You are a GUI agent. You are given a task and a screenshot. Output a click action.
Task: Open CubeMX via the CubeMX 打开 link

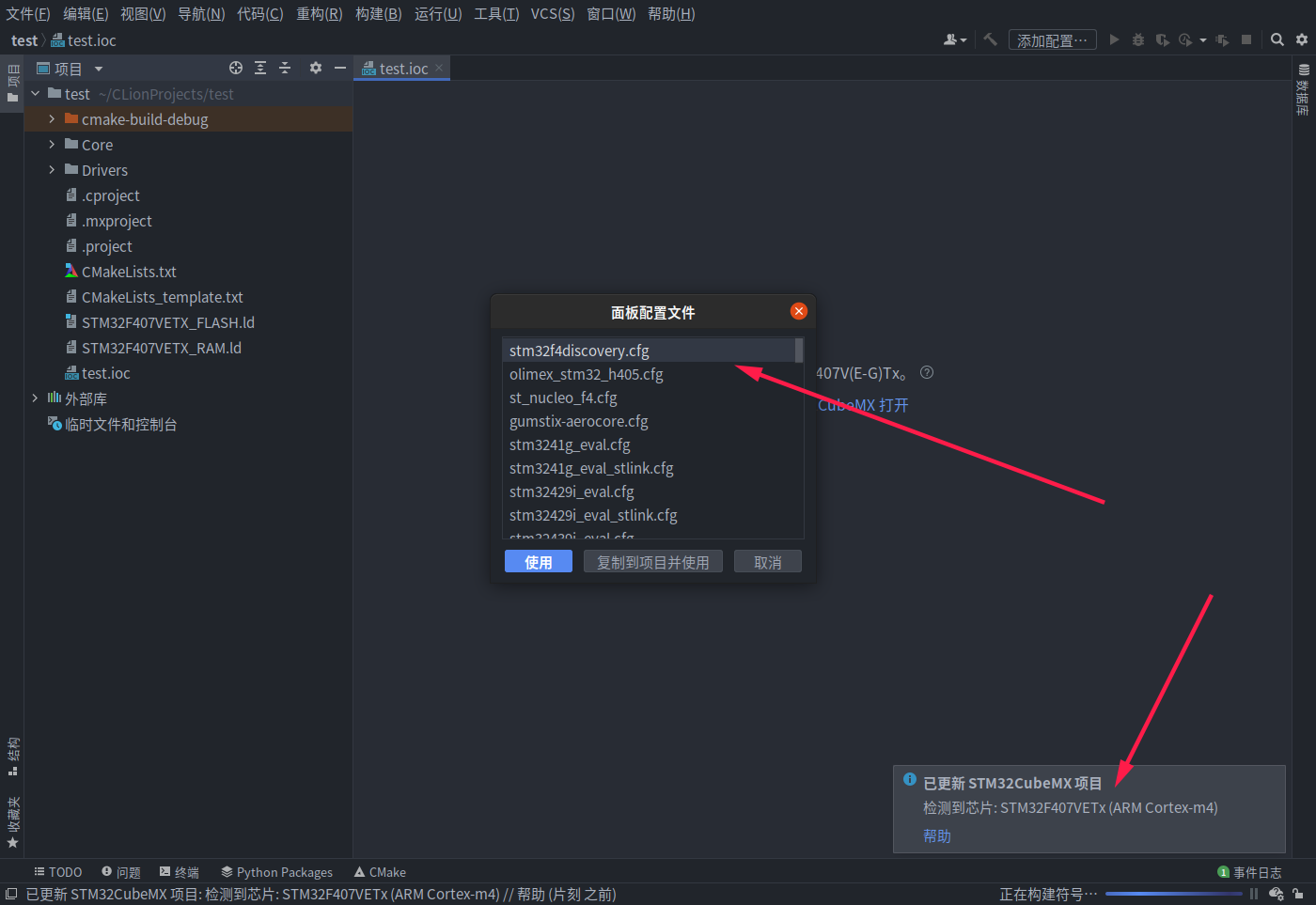pyautogui.click(x=862, y=405)
